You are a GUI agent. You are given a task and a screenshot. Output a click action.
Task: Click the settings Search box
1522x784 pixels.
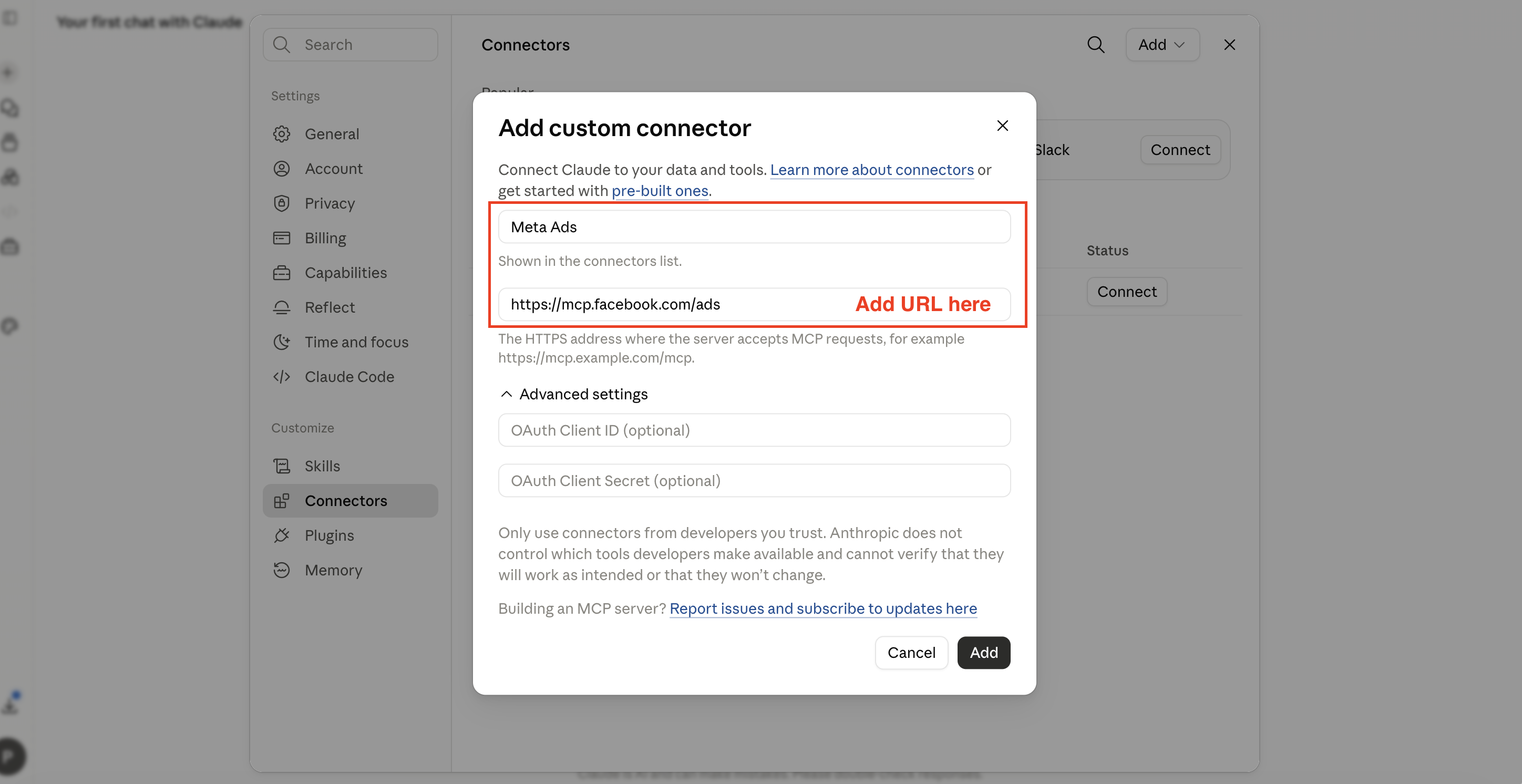pyautogui.click(x=351, y=45)
